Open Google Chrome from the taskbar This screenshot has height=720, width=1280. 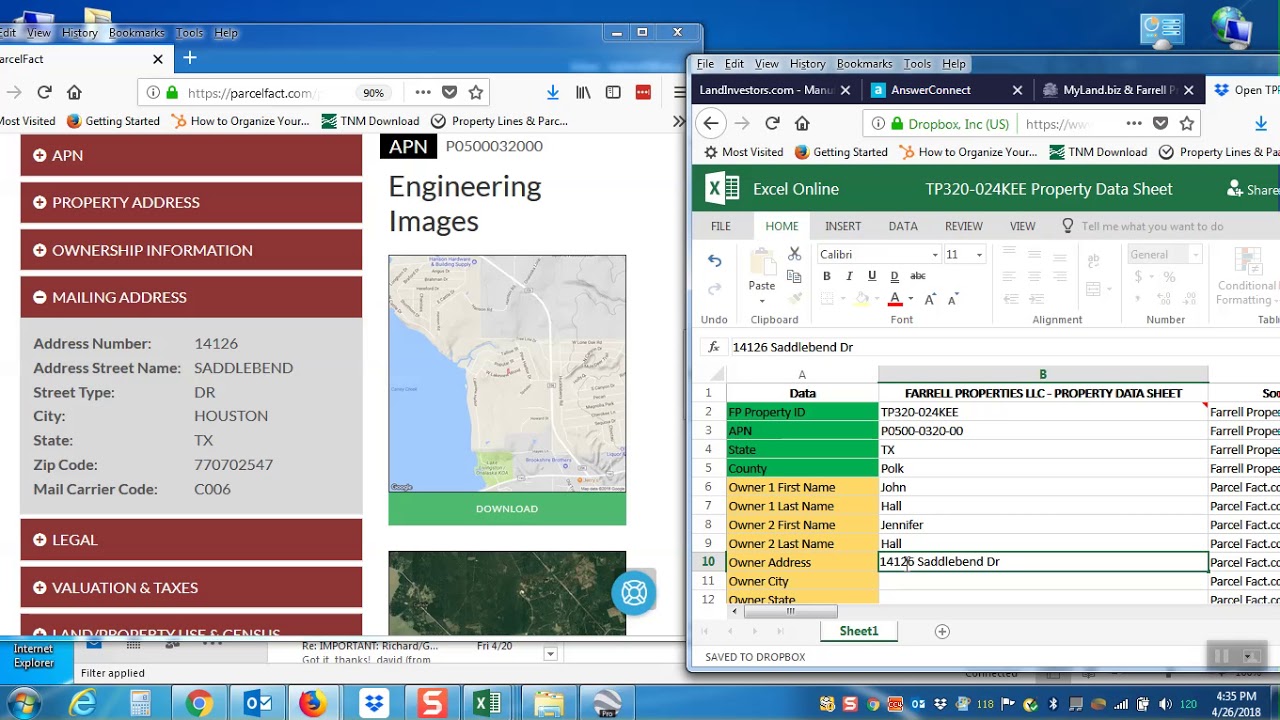point(199,704)
